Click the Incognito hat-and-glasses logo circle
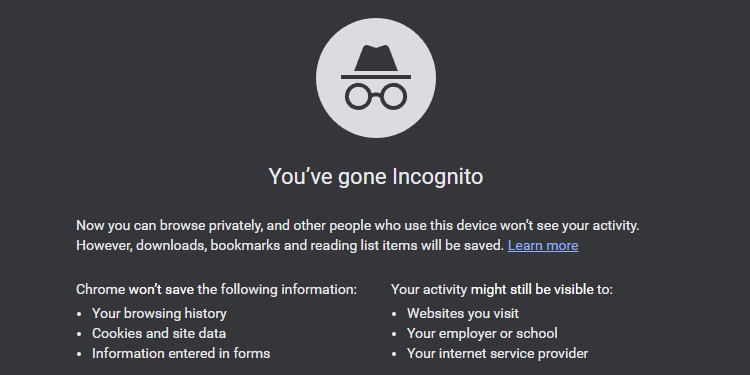The image size is (750, 375). tap(375, 78)
